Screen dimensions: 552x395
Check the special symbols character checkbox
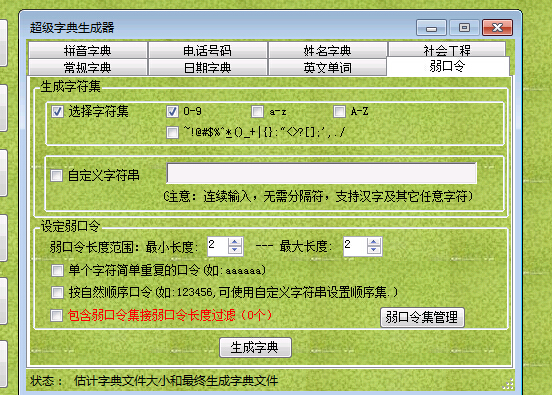pyautogui.click(x=172, y=133)
